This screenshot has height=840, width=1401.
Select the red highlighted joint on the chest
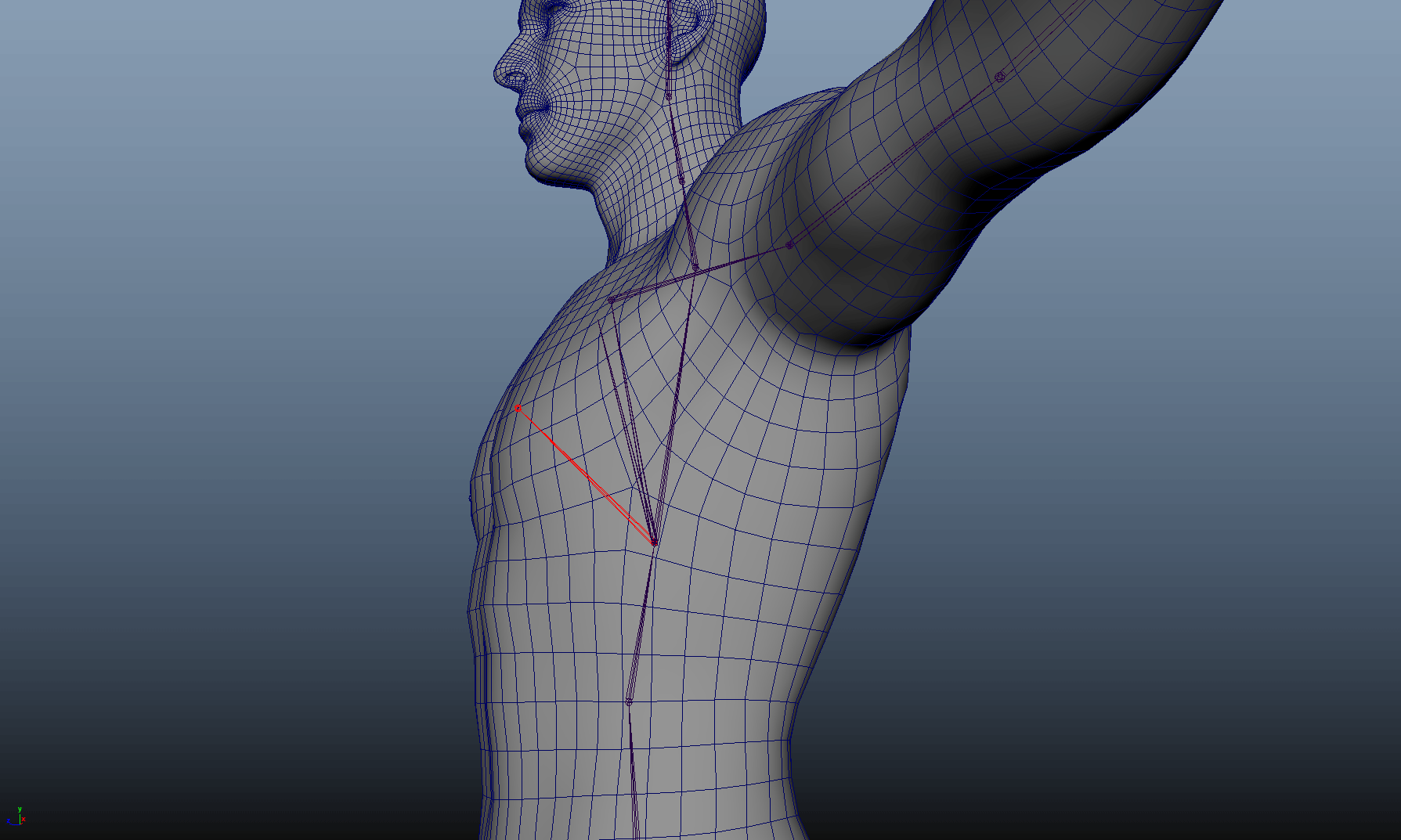518,409
